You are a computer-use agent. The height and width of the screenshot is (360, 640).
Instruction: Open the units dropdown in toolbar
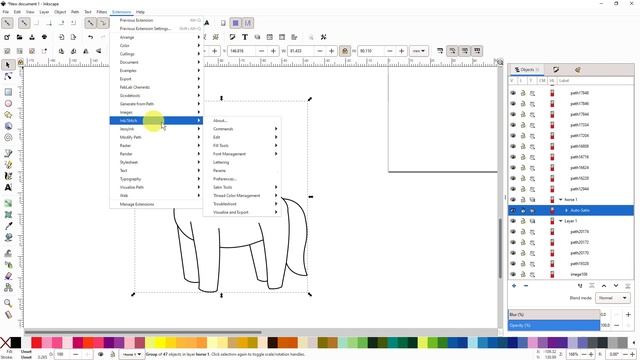point(419,51)
